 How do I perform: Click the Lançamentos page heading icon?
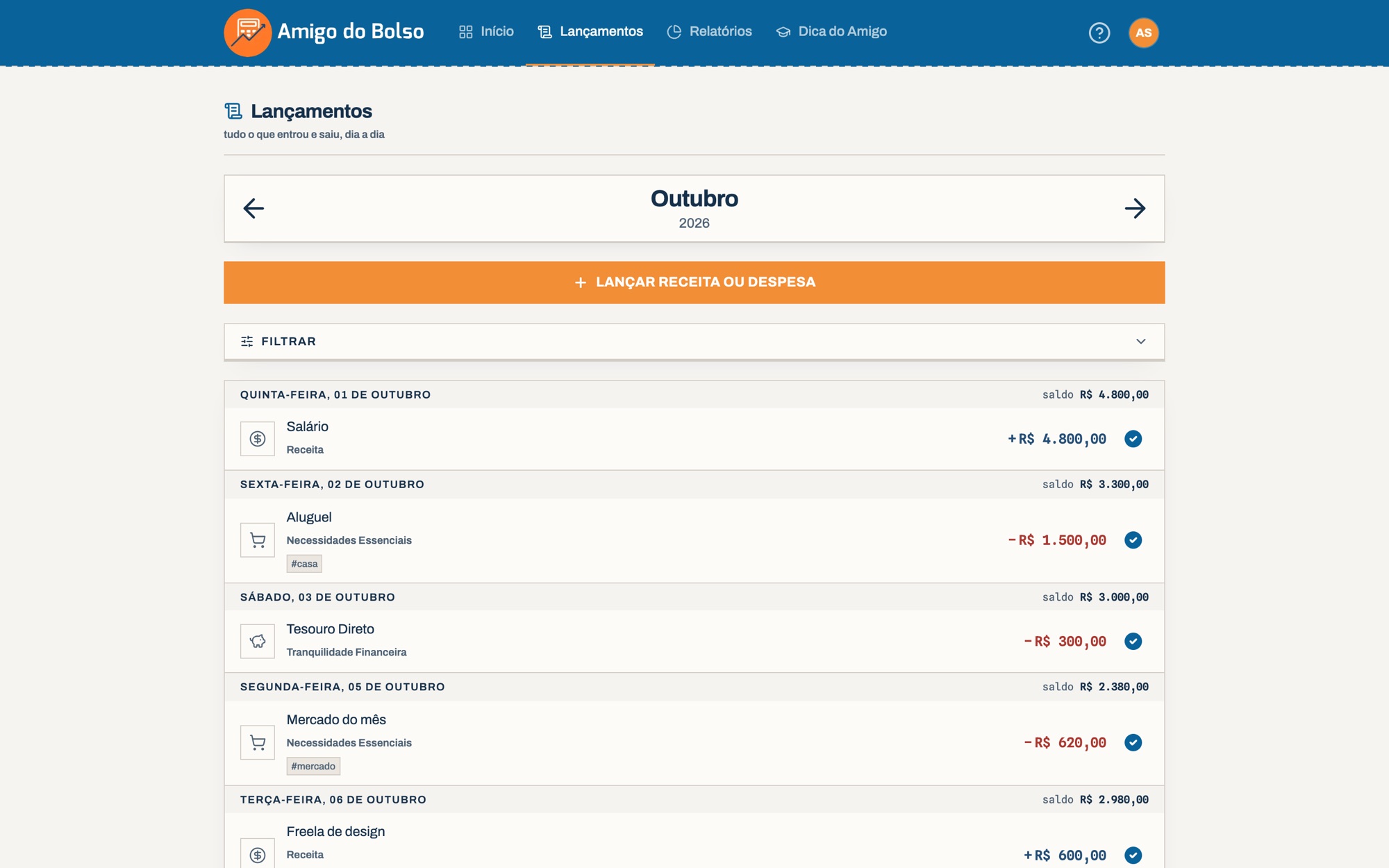pos(233,111)
